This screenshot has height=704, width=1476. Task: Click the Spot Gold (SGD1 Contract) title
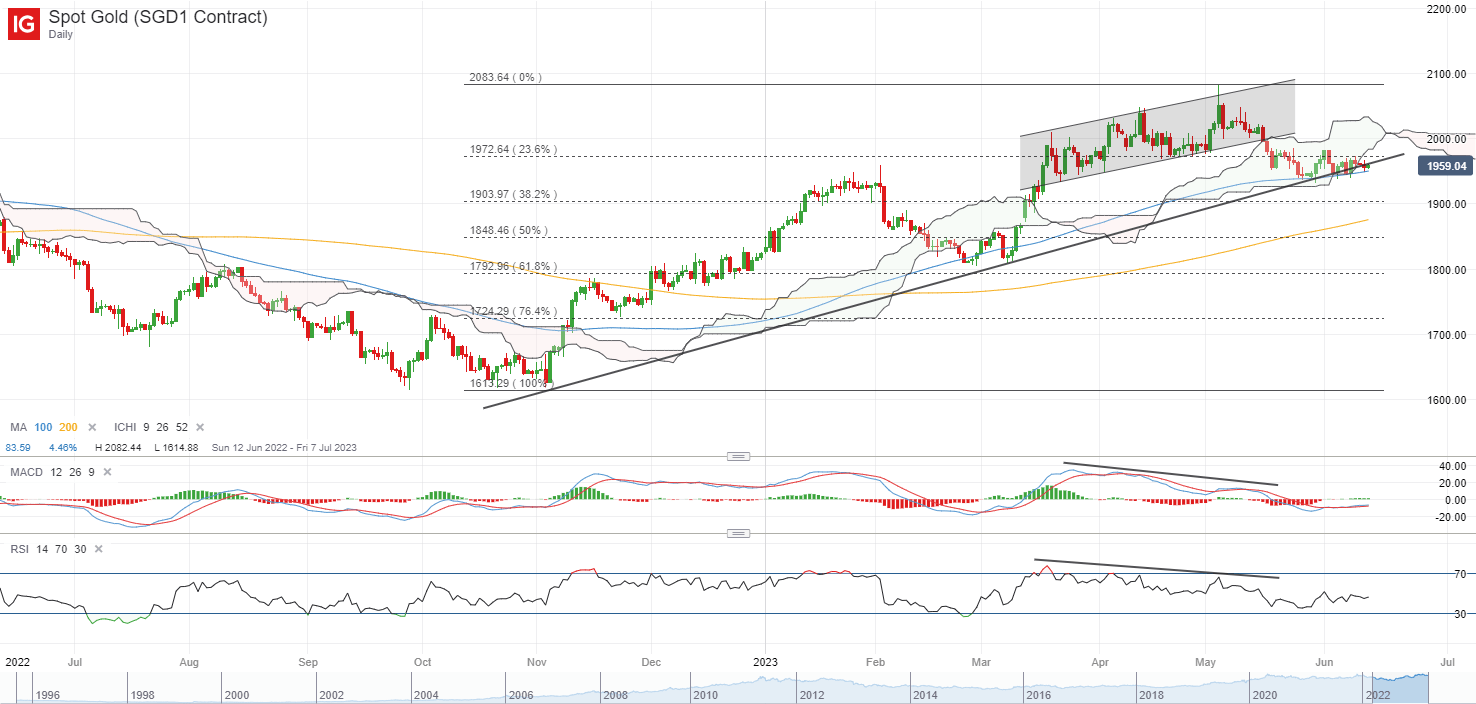[158, 15]
